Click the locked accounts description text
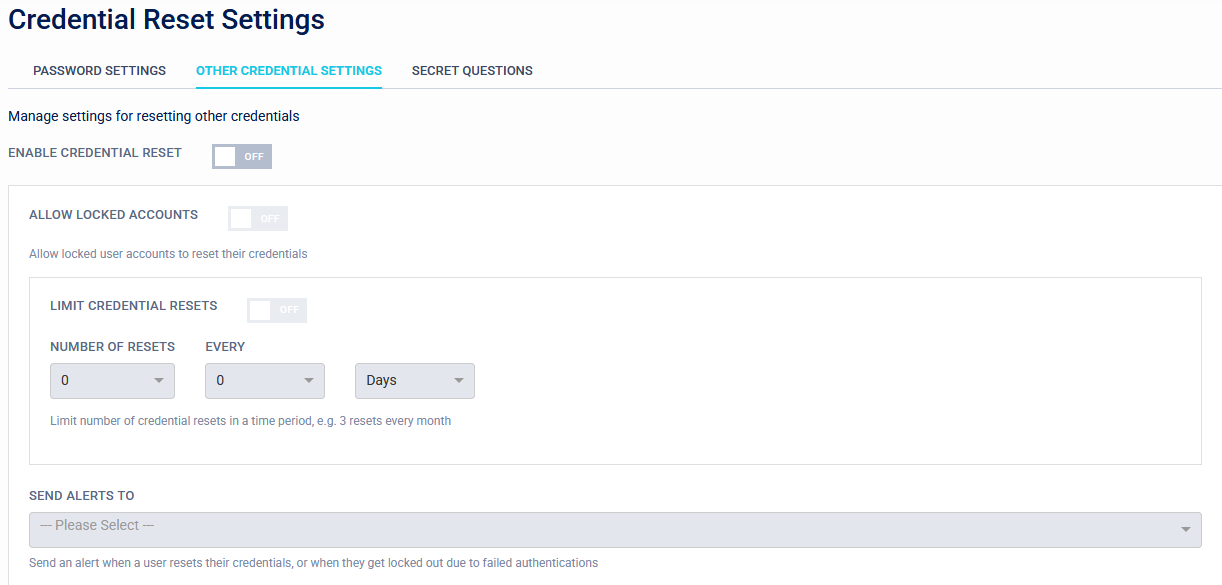Screen dimensions: 1222x585 (167, 254)
